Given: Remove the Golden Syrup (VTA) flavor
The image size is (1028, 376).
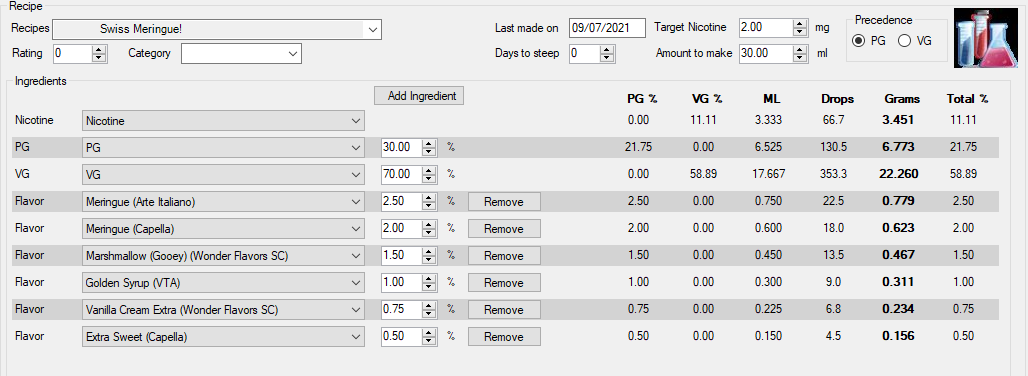Looking at the screenshot, I should 504,283.
